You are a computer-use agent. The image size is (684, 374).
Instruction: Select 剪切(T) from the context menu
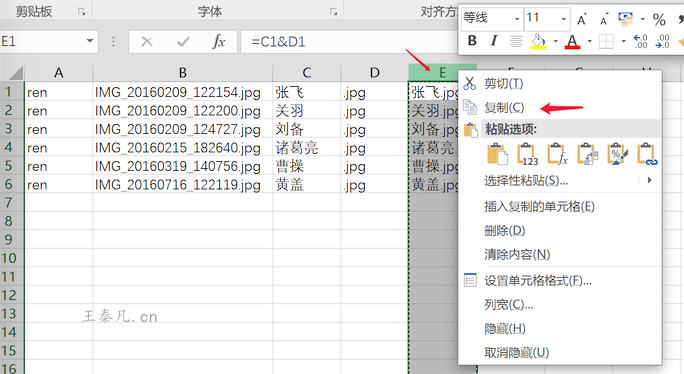(503, 83)
